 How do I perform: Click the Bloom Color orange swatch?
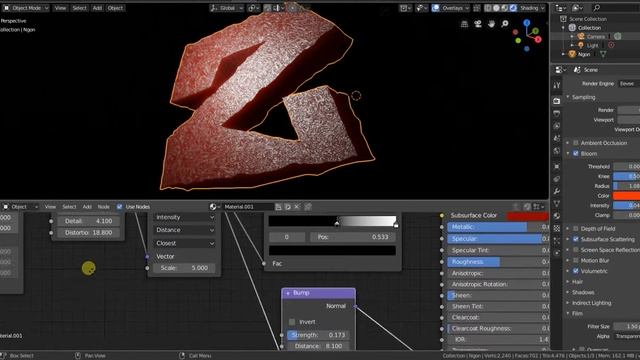627,196
